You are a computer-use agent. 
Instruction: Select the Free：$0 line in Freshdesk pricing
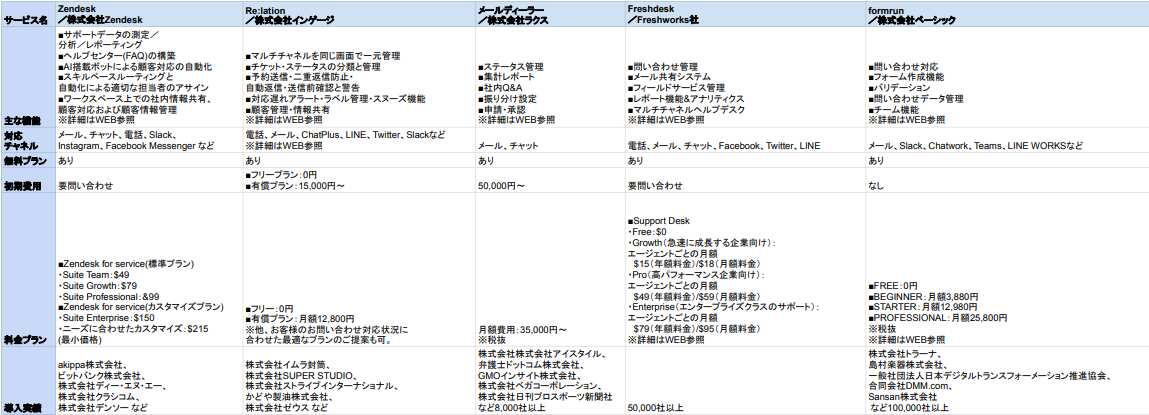tap(647, 232)
